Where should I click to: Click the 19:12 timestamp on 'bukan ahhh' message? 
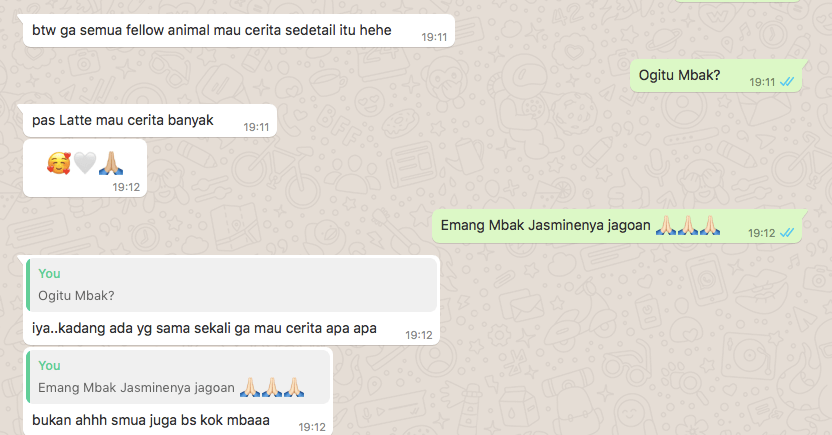[312, 427]
